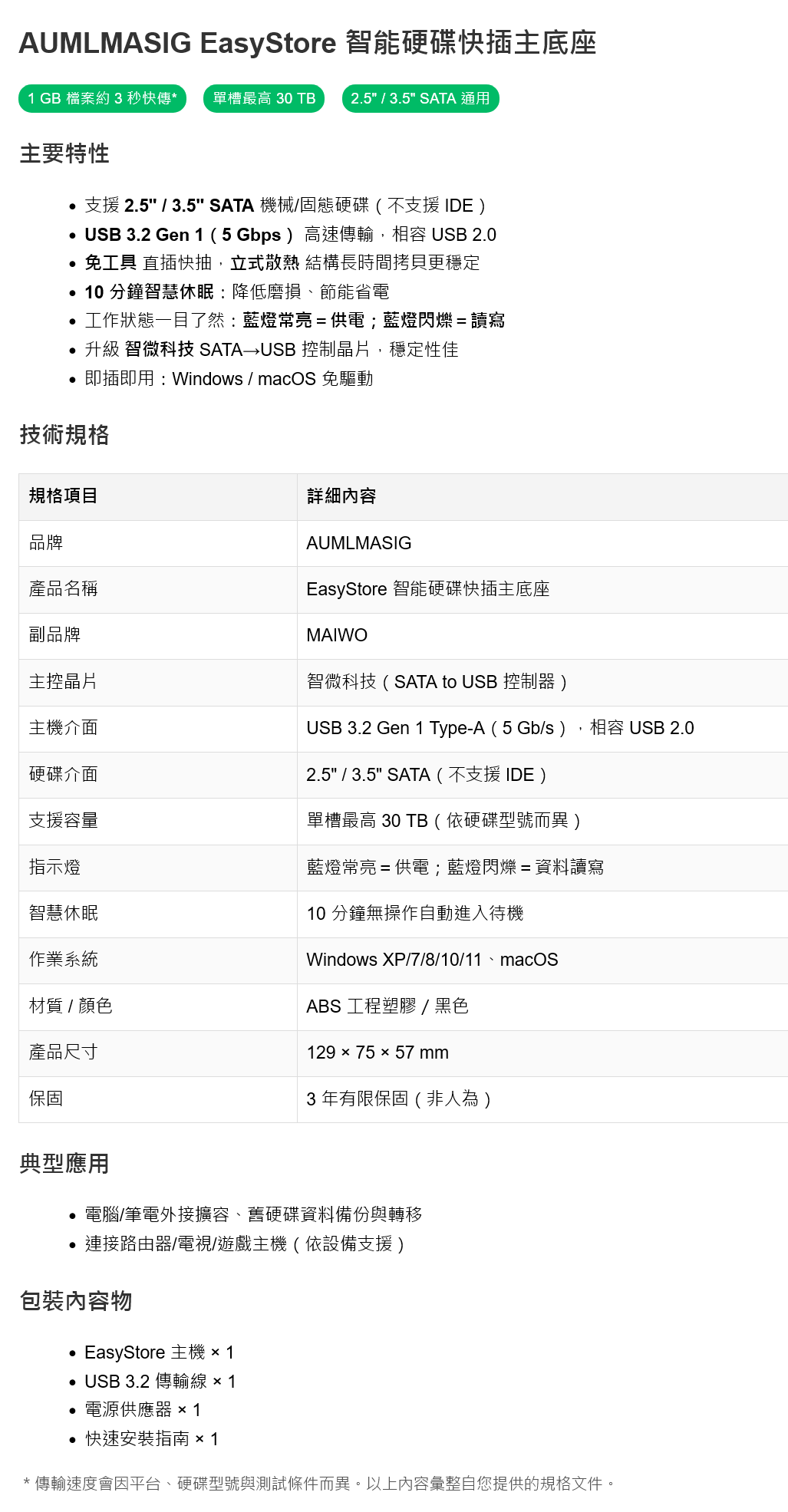Select the 'USB 3.2 Gen 1 (5 Gbps)' feature bullet
This screenshot has height=1512, width=788.
(290, 235)
